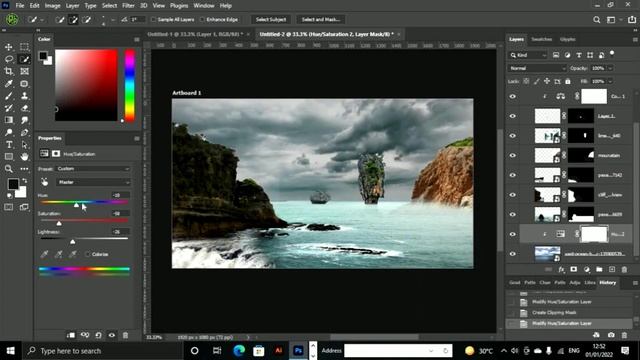Image resolution: width=640 pixels, height=360 pixels.
Task: Open the Filter menu
Action: (128, 6)
